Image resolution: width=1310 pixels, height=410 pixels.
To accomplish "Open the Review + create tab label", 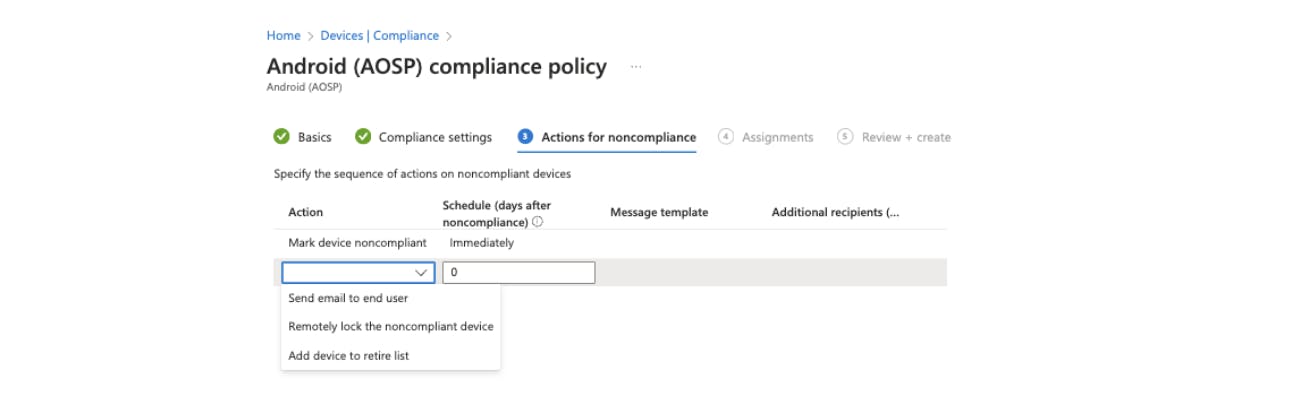I will (906, 137).
